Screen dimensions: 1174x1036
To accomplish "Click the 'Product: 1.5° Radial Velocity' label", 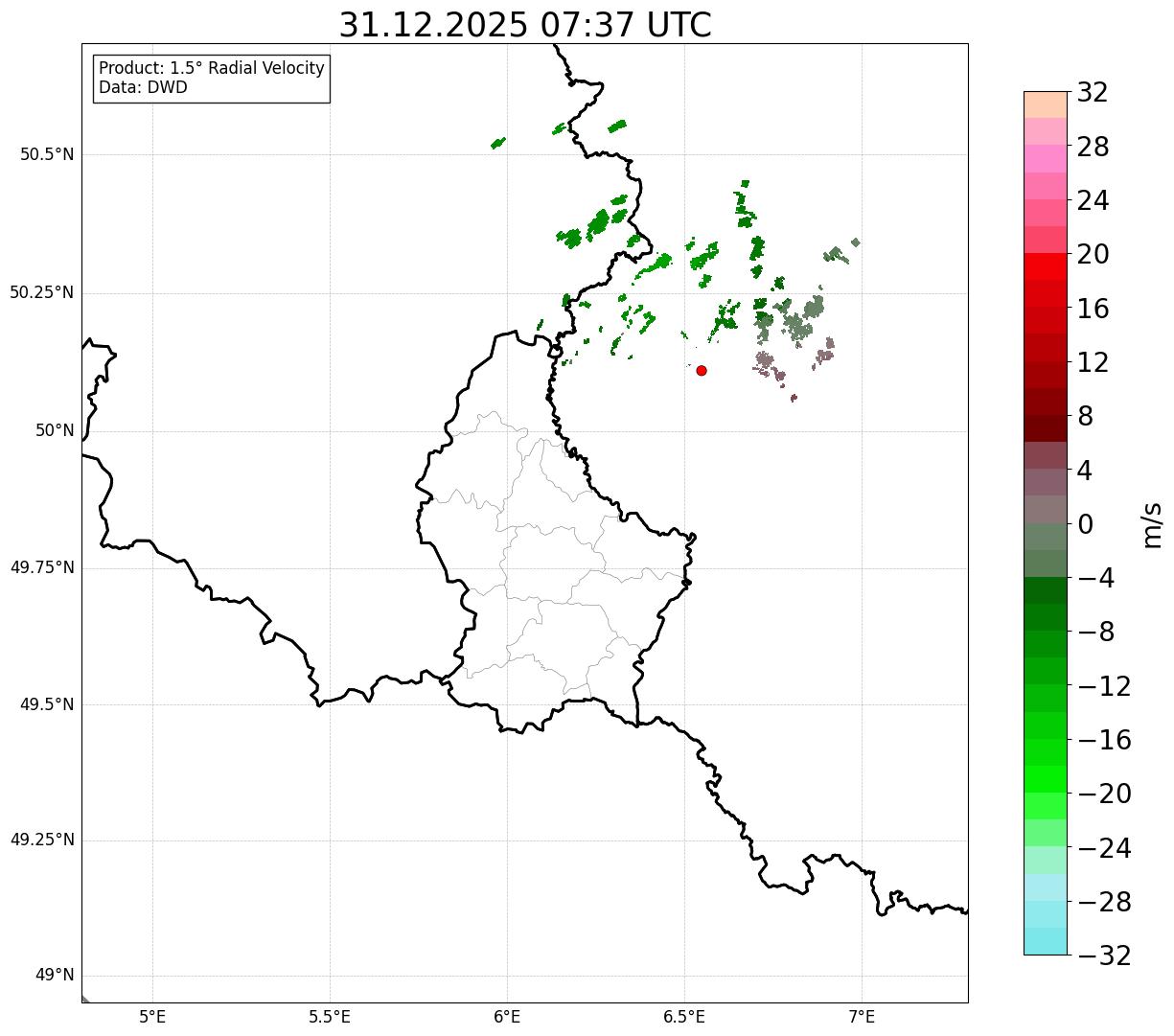I will (x=212, y=69).
